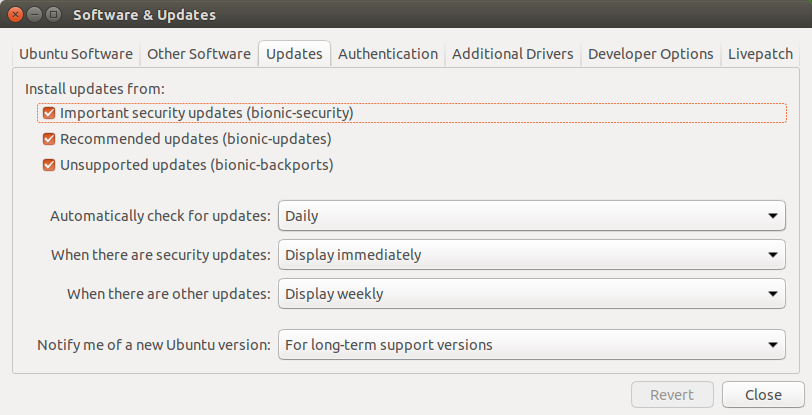Expand the Notify me of new Ubuntu version dropdown
The height and width of the screenshot is (415, 812).
[x=532, y=345]
